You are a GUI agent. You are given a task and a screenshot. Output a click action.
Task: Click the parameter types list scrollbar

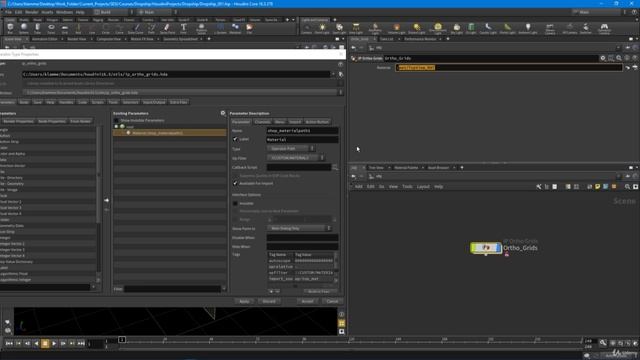(98, 176)
